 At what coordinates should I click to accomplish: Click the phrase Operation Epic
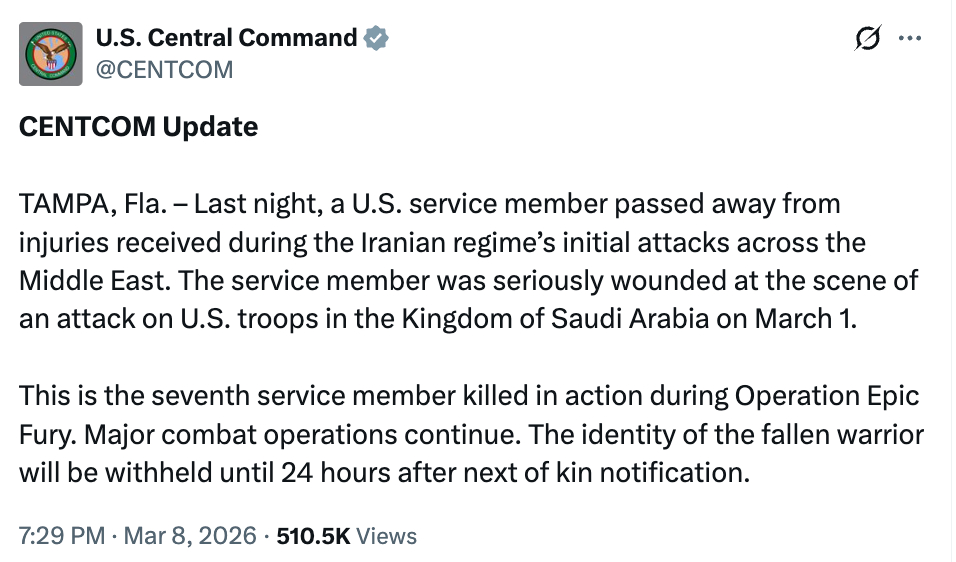tap(827, 395)
